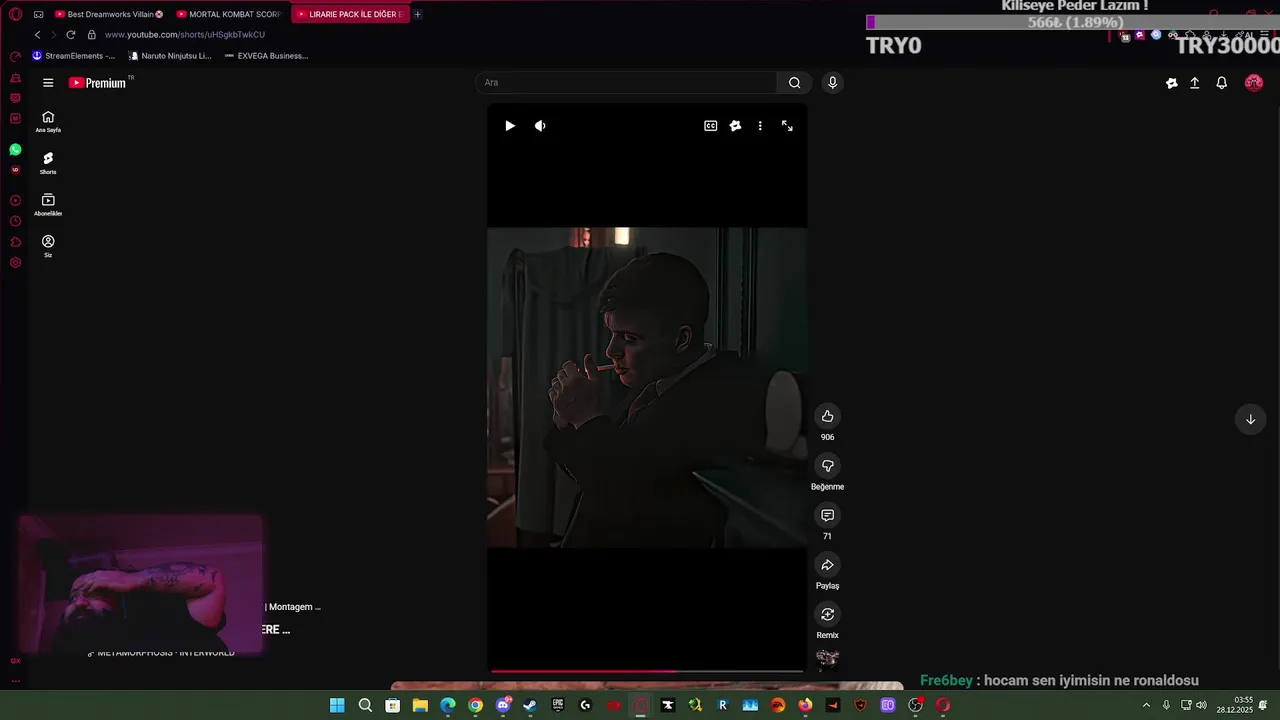Open Discord from the taskbar
Image resolution: width=1280 pixels, height=720 pixels.
503,705
